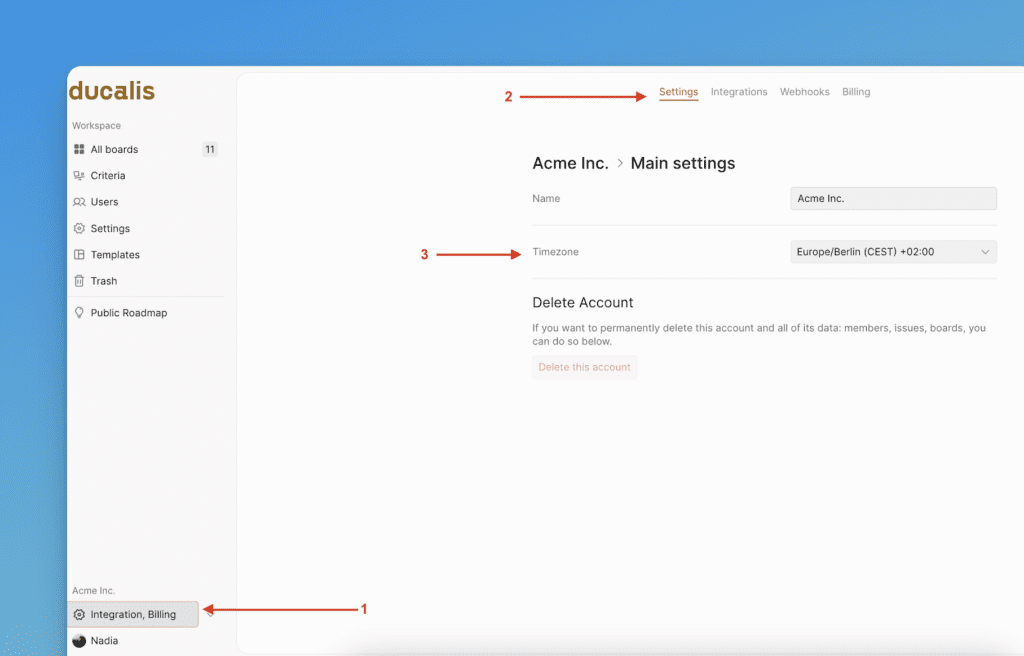1024x656 pixels.
Task: Open the Timezone dropdown
Action: click(x=892, y=252)
